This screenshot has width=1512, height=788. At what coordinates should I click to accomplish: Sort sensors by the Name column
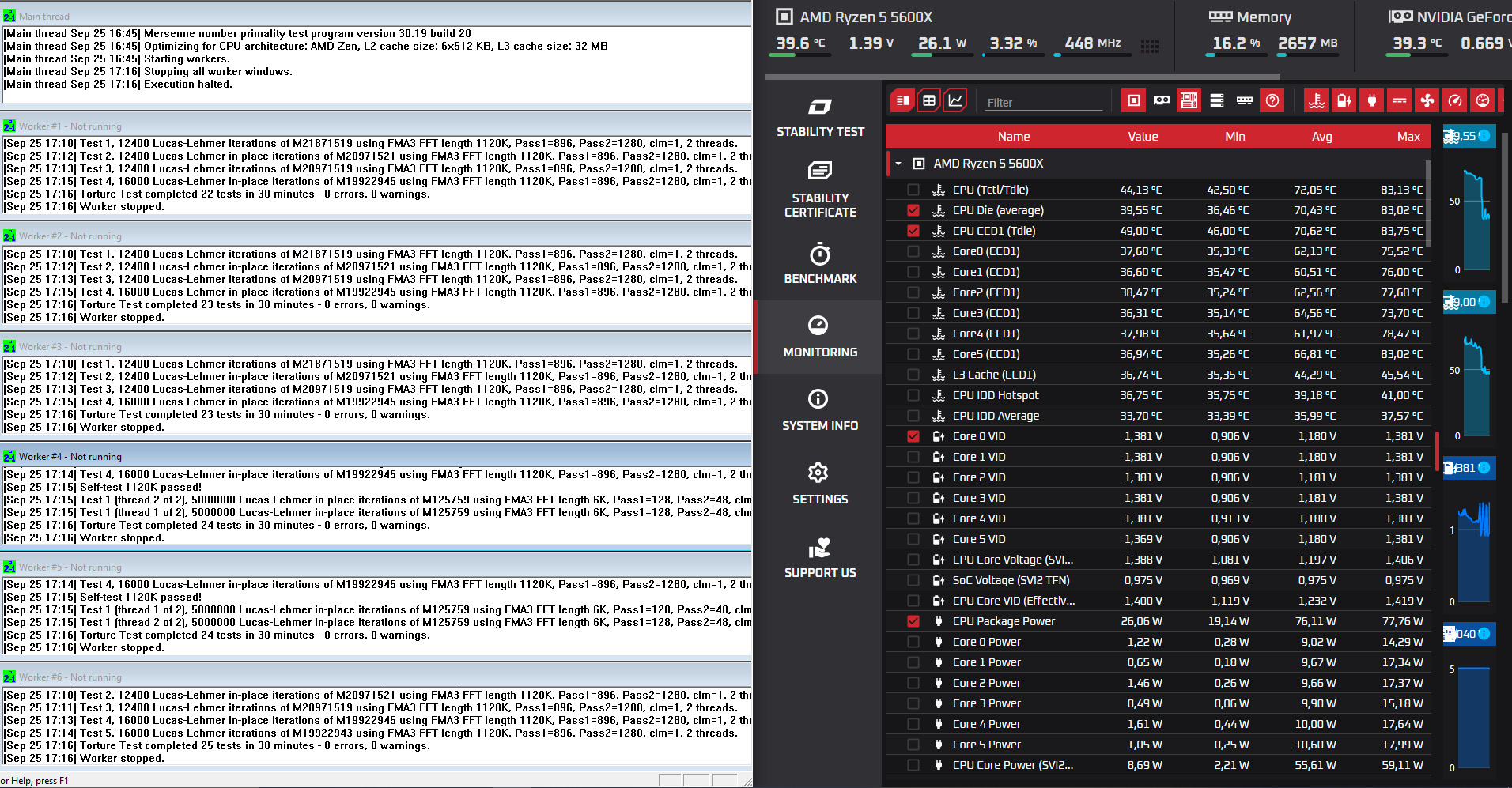tap(1014, 137)
